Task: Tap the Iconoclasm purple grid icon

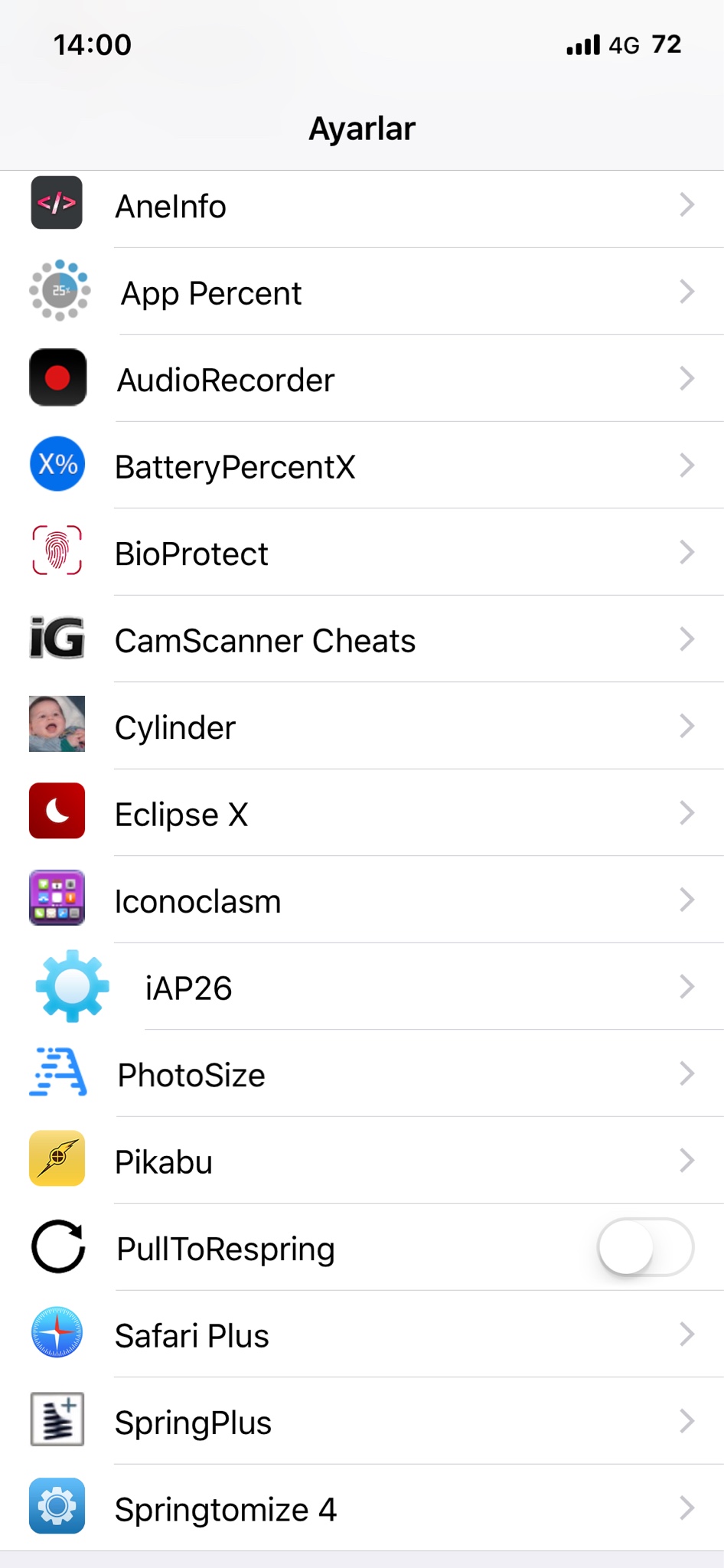Action: (57, 898)
